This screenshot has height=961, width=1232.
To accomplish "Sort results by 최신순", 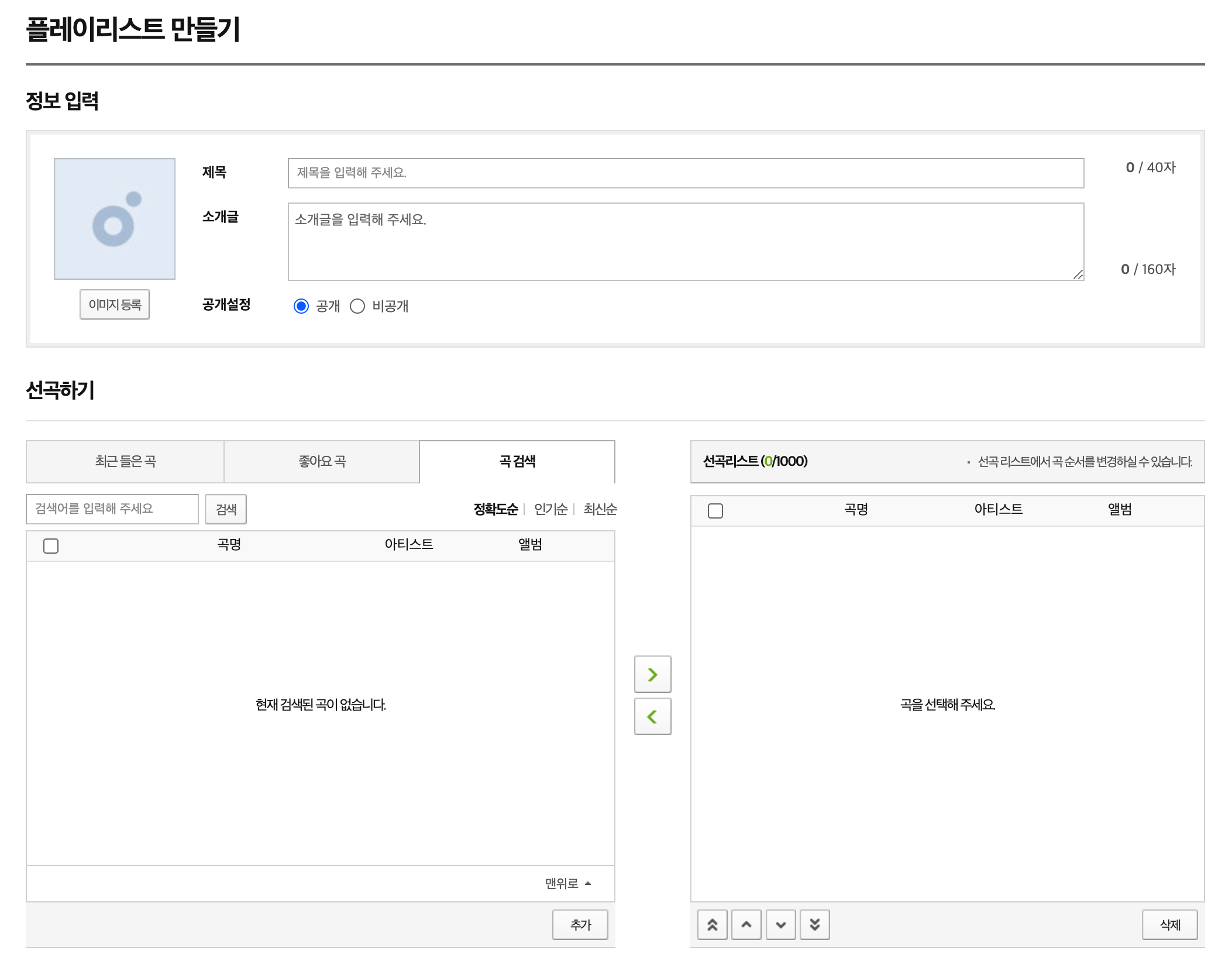I will (x=600, y=509).
